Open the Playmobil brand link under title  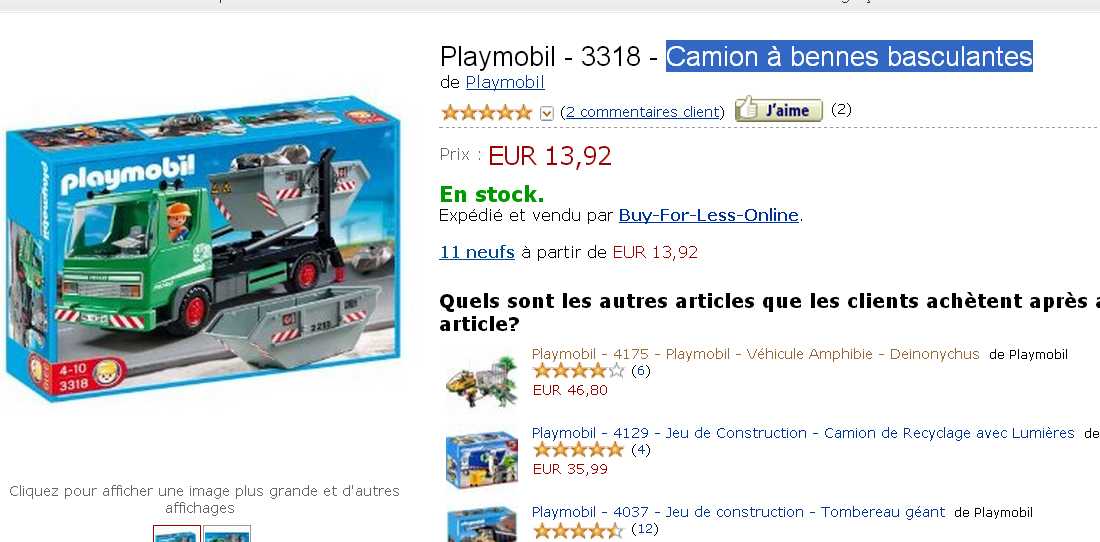505,82
